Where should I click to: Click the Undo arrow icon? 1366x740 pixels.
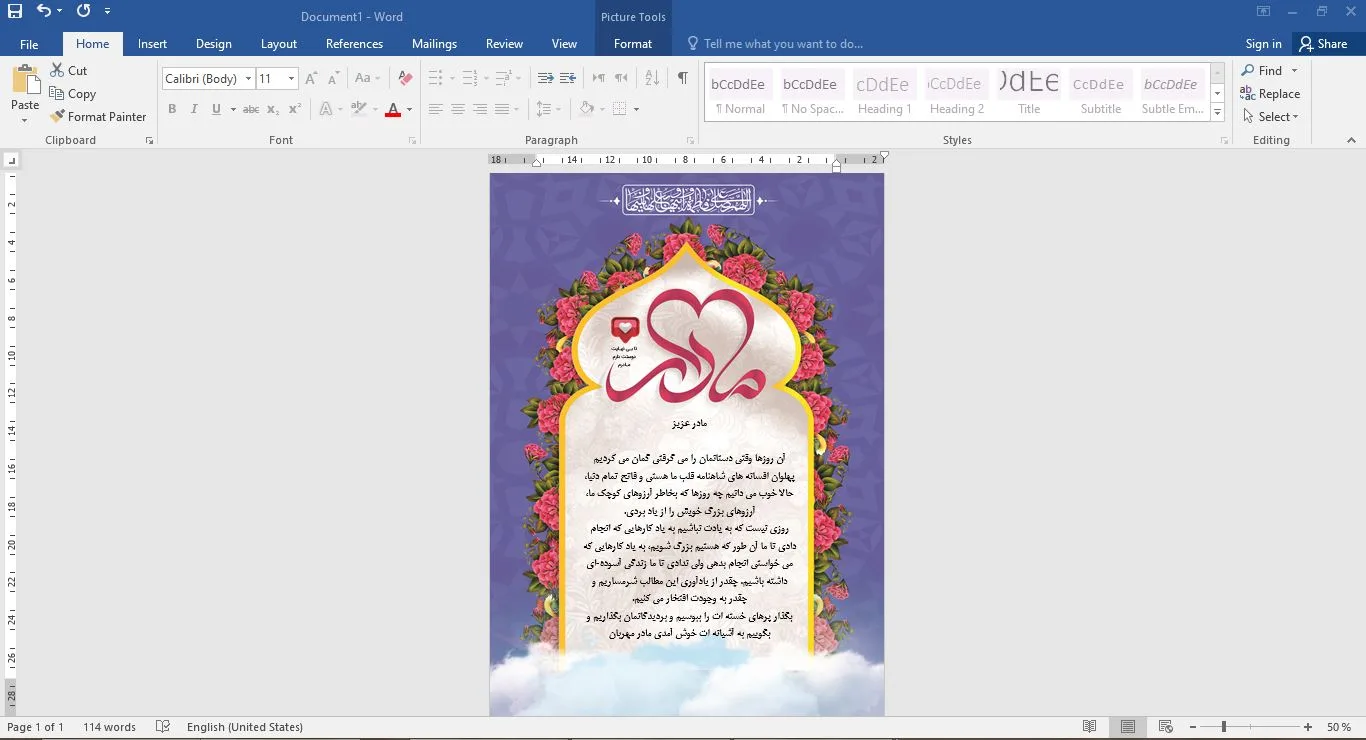pyautogui.click(x=44, y=11)
